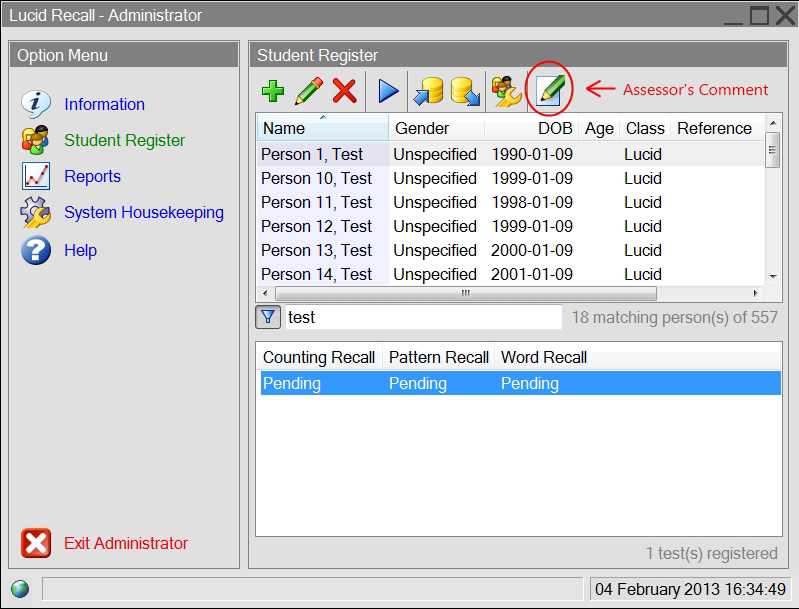The height and width of the screenshot is (609, 799).
Task: Click the red X Delete Student icon
Action: (x=344, y=91)
